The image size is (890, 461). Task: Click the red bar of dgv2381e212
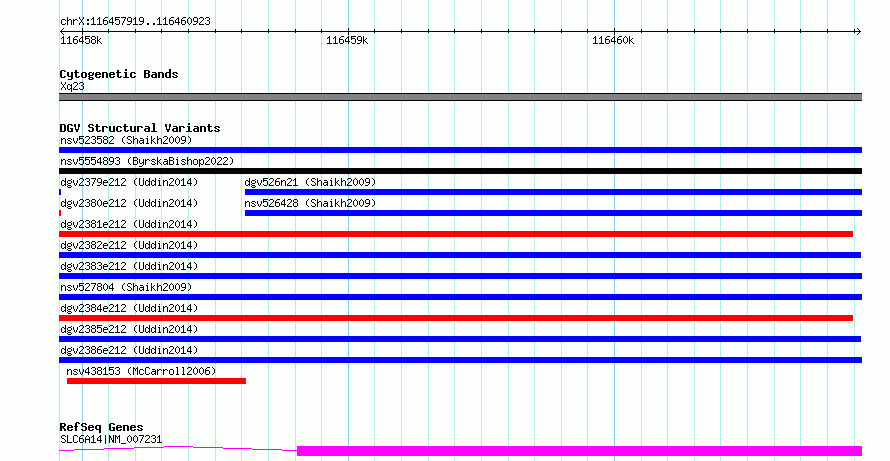[456, 234]
